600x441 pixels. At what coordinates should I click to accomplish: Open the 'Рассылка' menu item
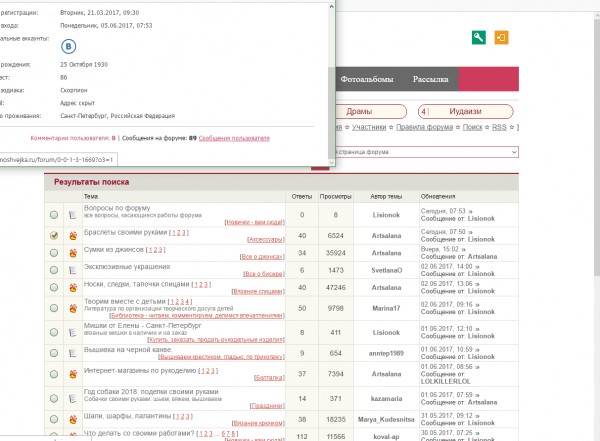[x=430, y=79]
